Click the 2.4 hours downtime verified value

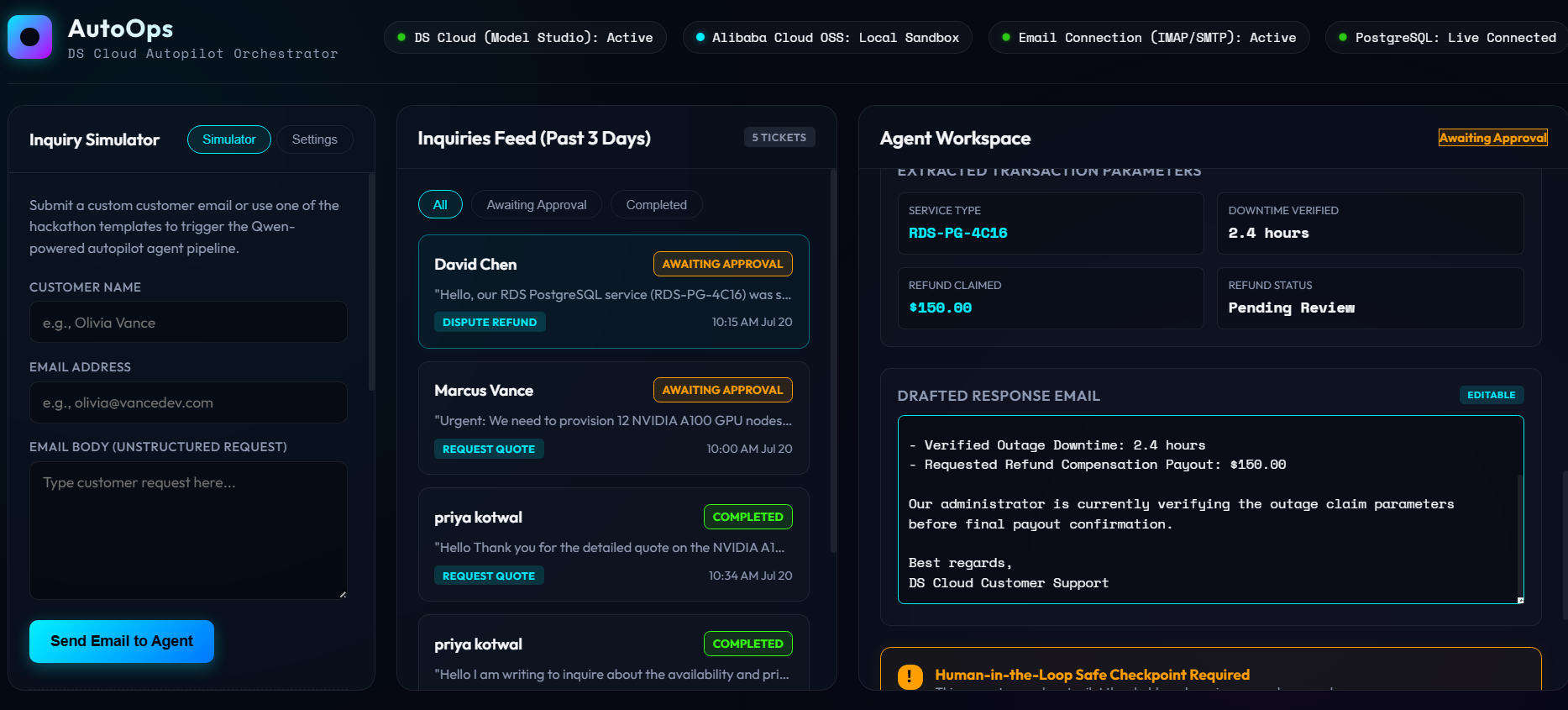tap(1268, 233)
